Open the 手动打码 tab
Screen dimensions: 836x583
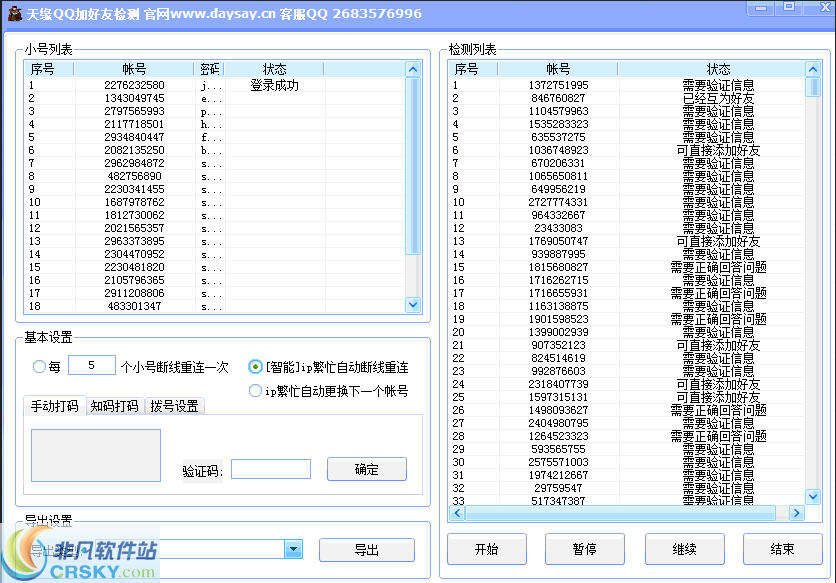pos(54,406)
